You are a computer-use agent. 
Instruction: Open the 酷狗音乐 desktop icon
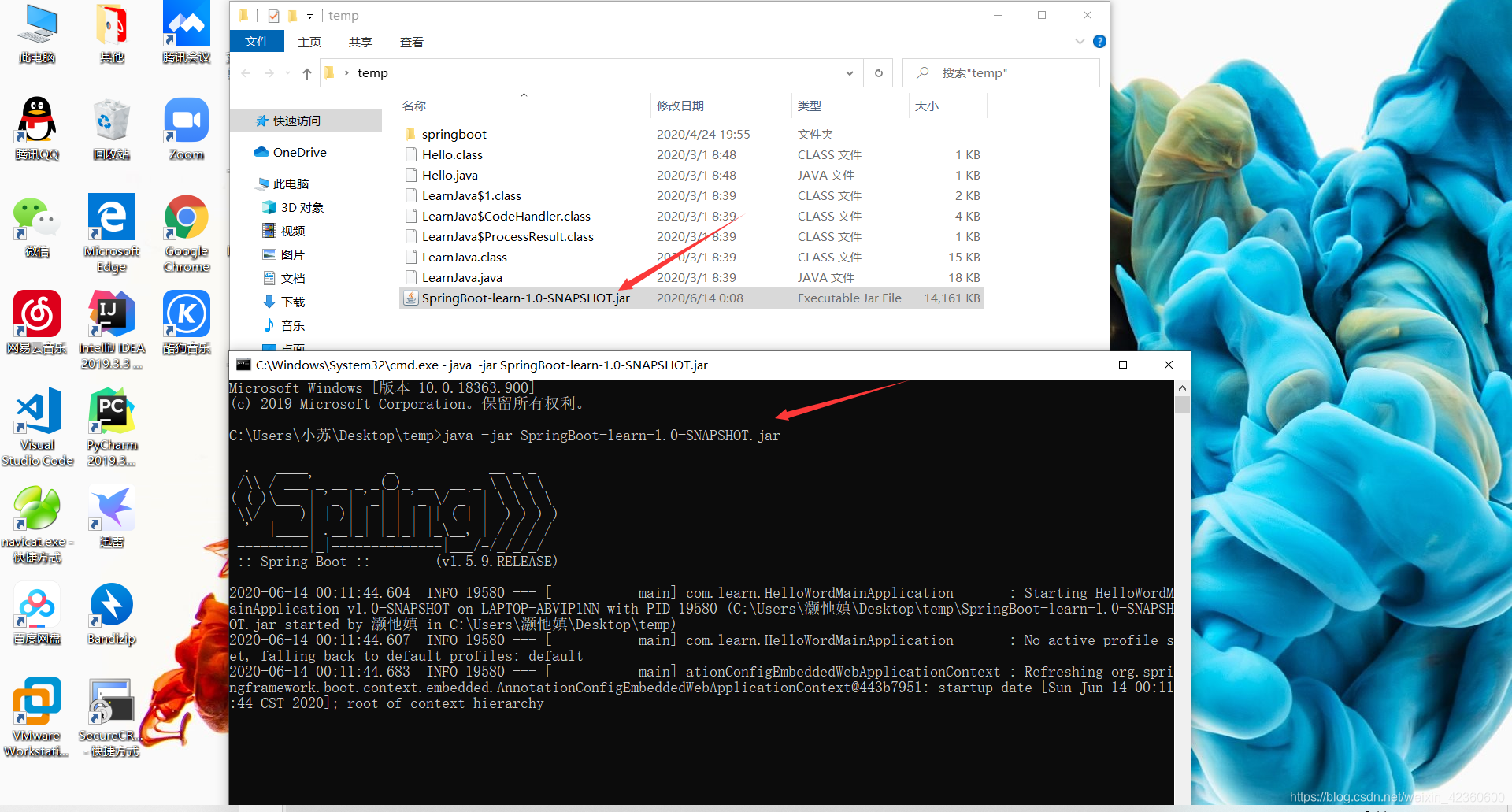pos(187,323)
